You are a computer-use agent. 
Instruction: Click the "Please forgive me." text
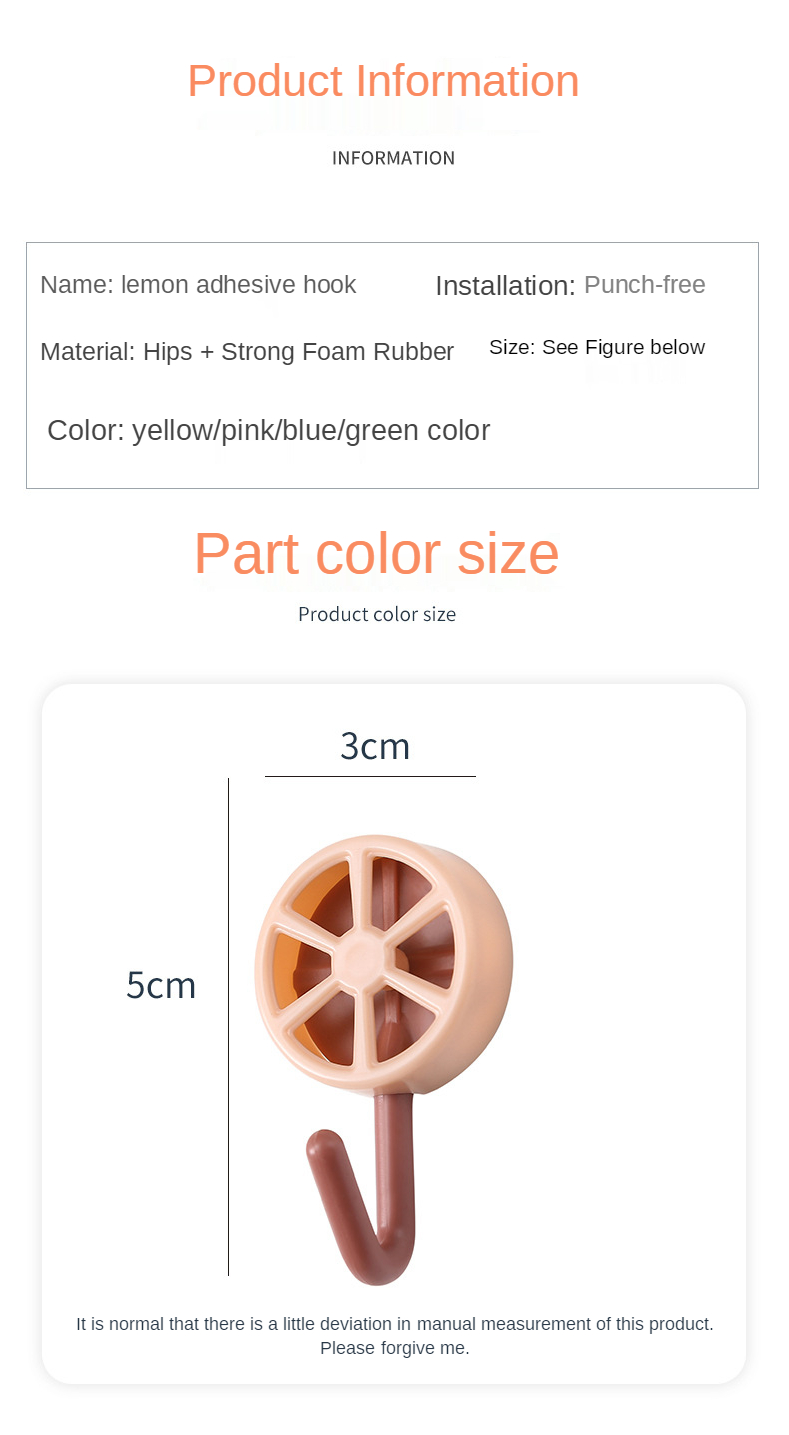point(395,1348)
